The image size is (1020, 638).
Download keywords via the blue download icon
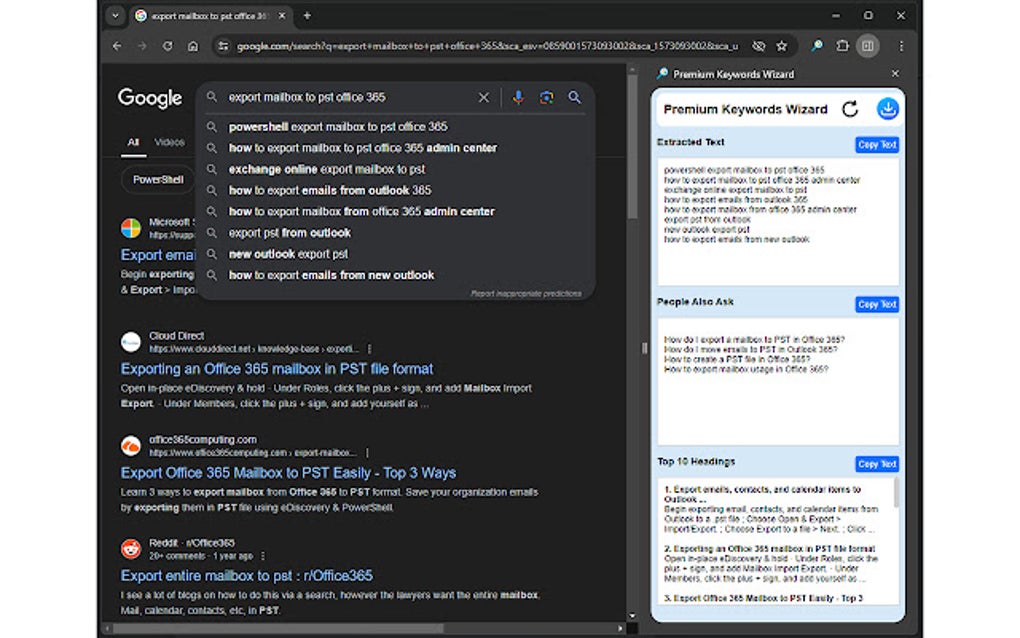pyautogui.click(x=887, y=109)
